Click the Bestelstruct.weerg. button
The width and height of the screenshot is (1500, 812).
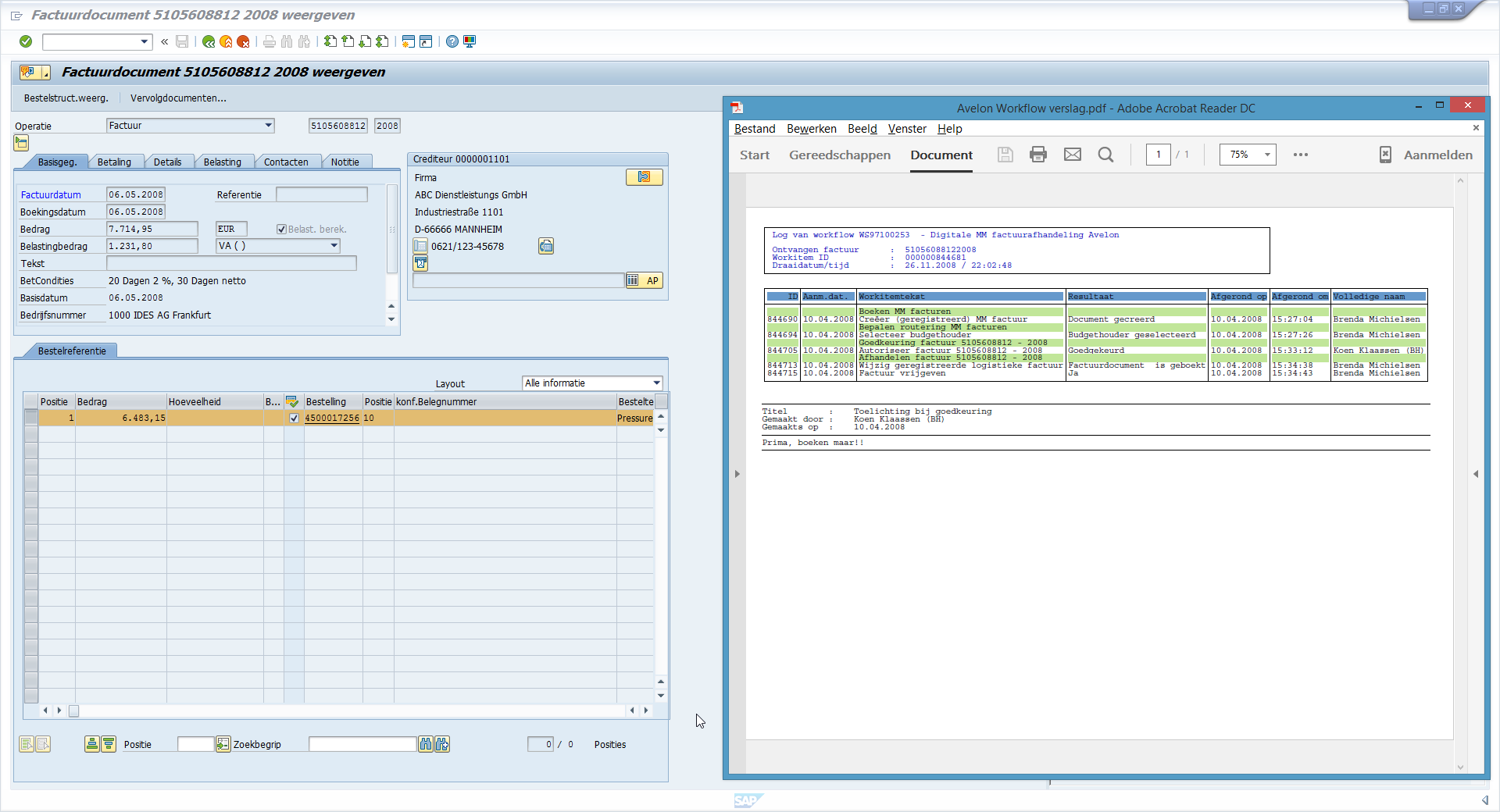pyautogui.click(x=66, y=98)
